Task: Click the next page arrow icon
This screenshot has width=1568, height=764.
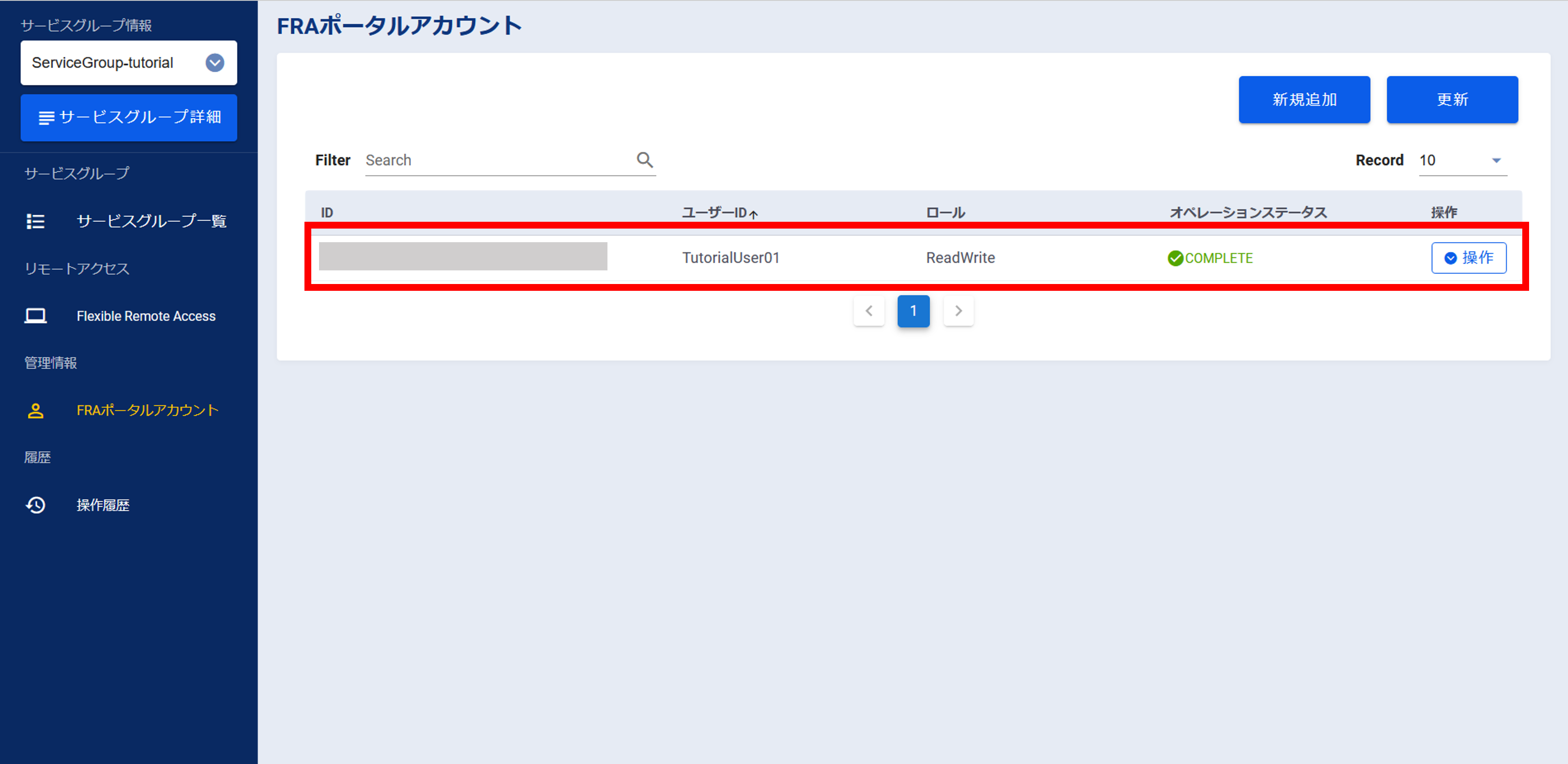Action: point(958,311)
